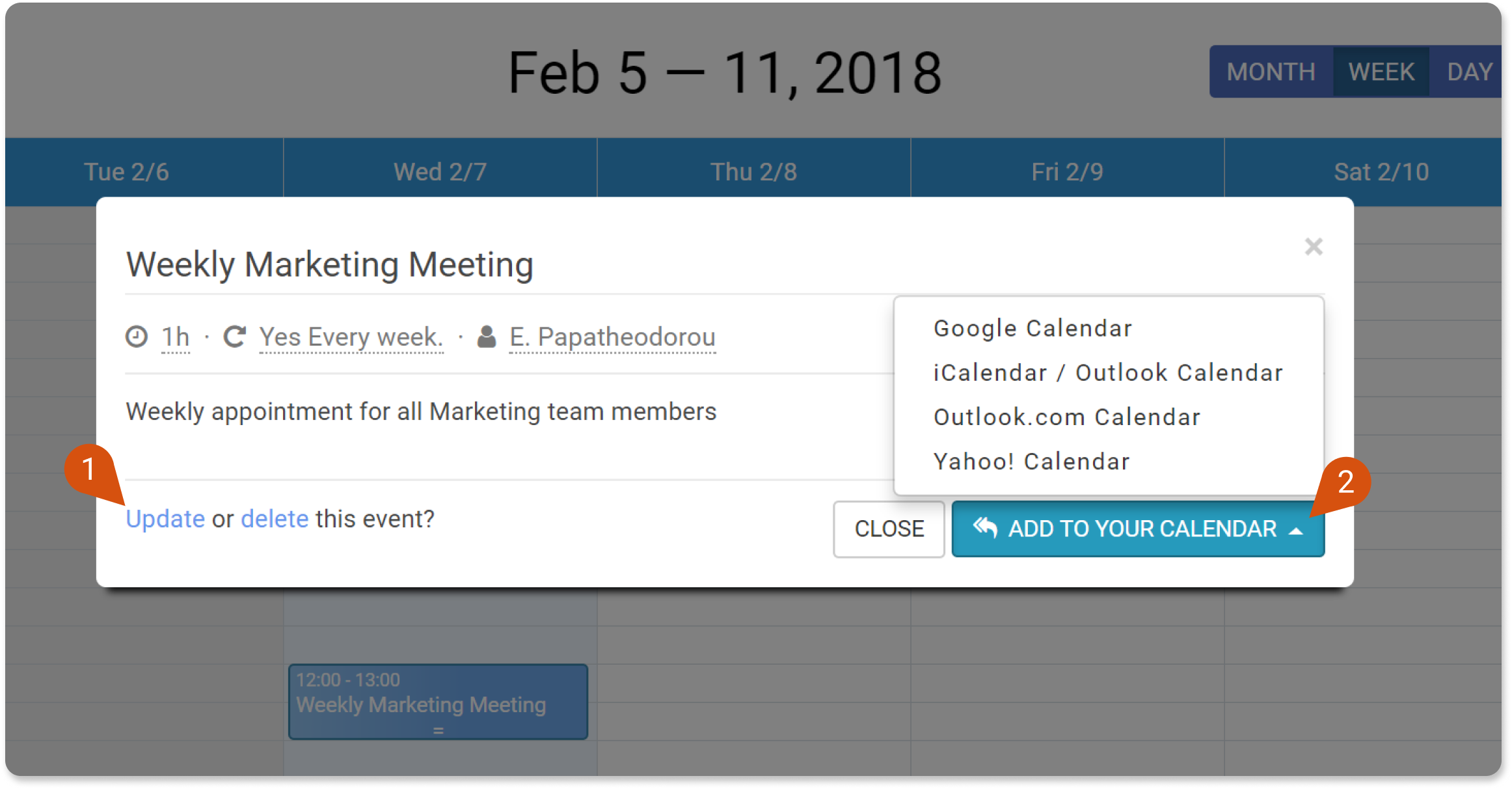Screen dimensions: 1512x789
Task: Switch to WEEK view
Action: coord(1381,72)
